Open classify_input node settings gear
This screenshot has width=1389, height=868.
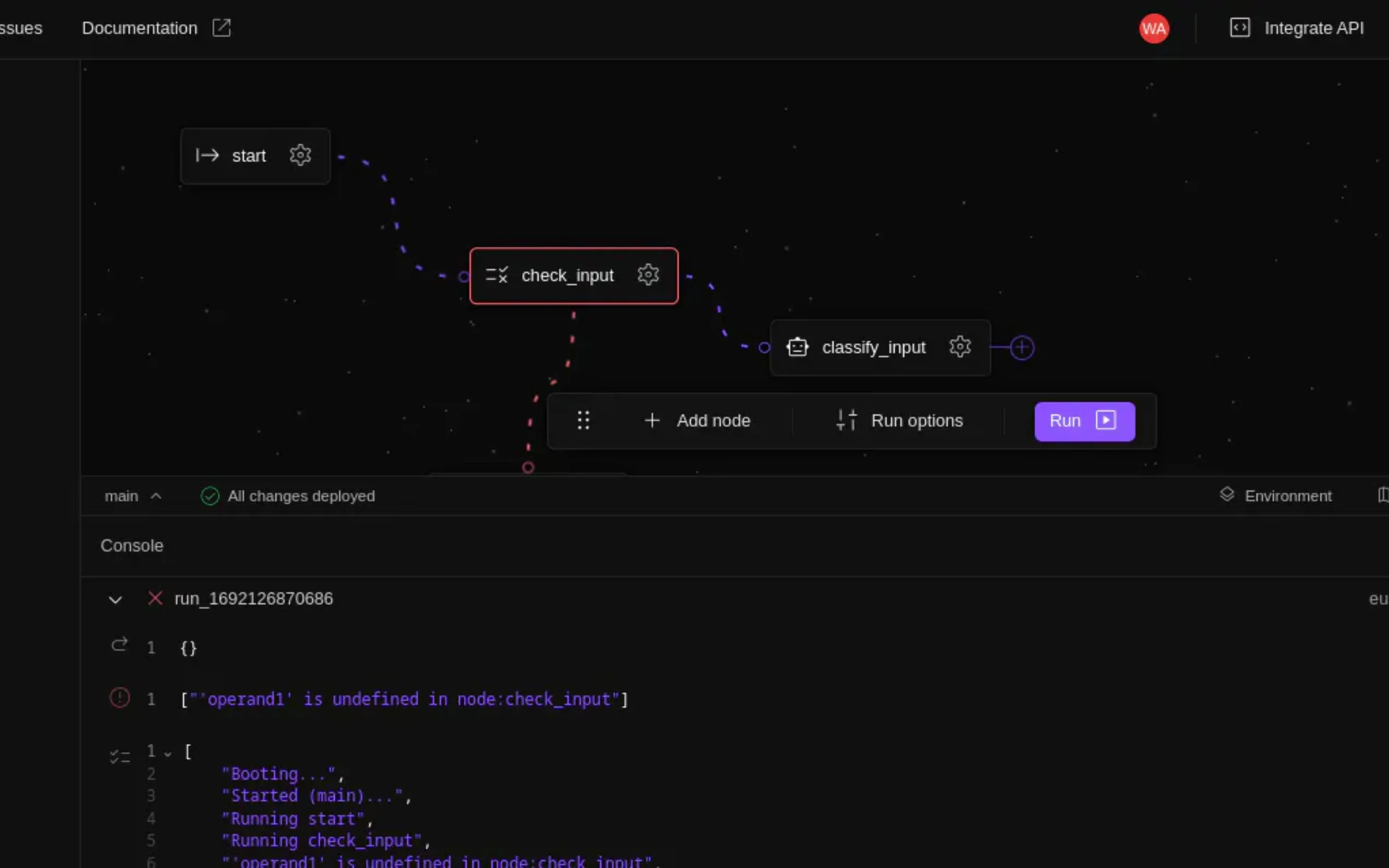click(x=960, y=347)
